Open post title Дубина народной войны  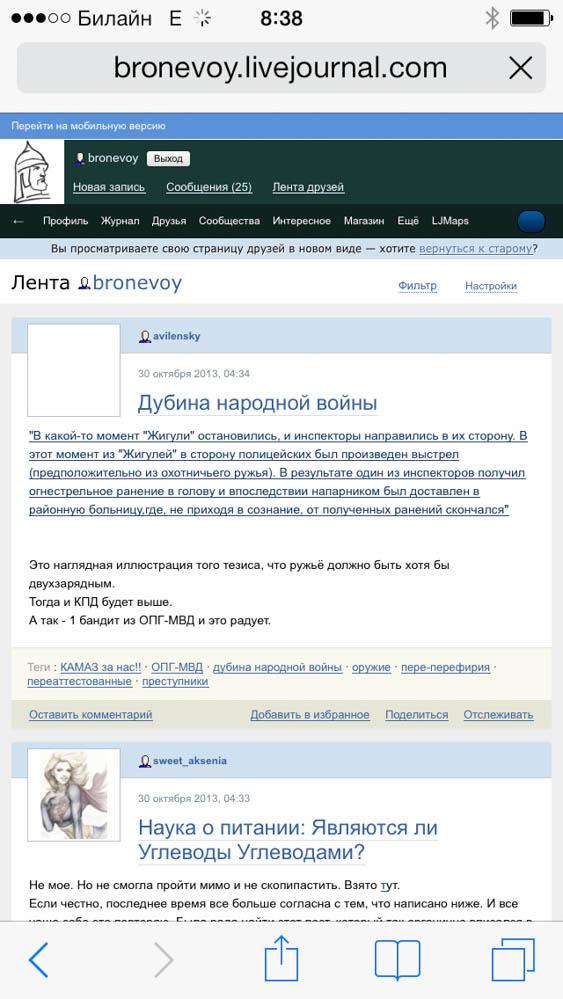pyautogui.click(x=258, y=403)
